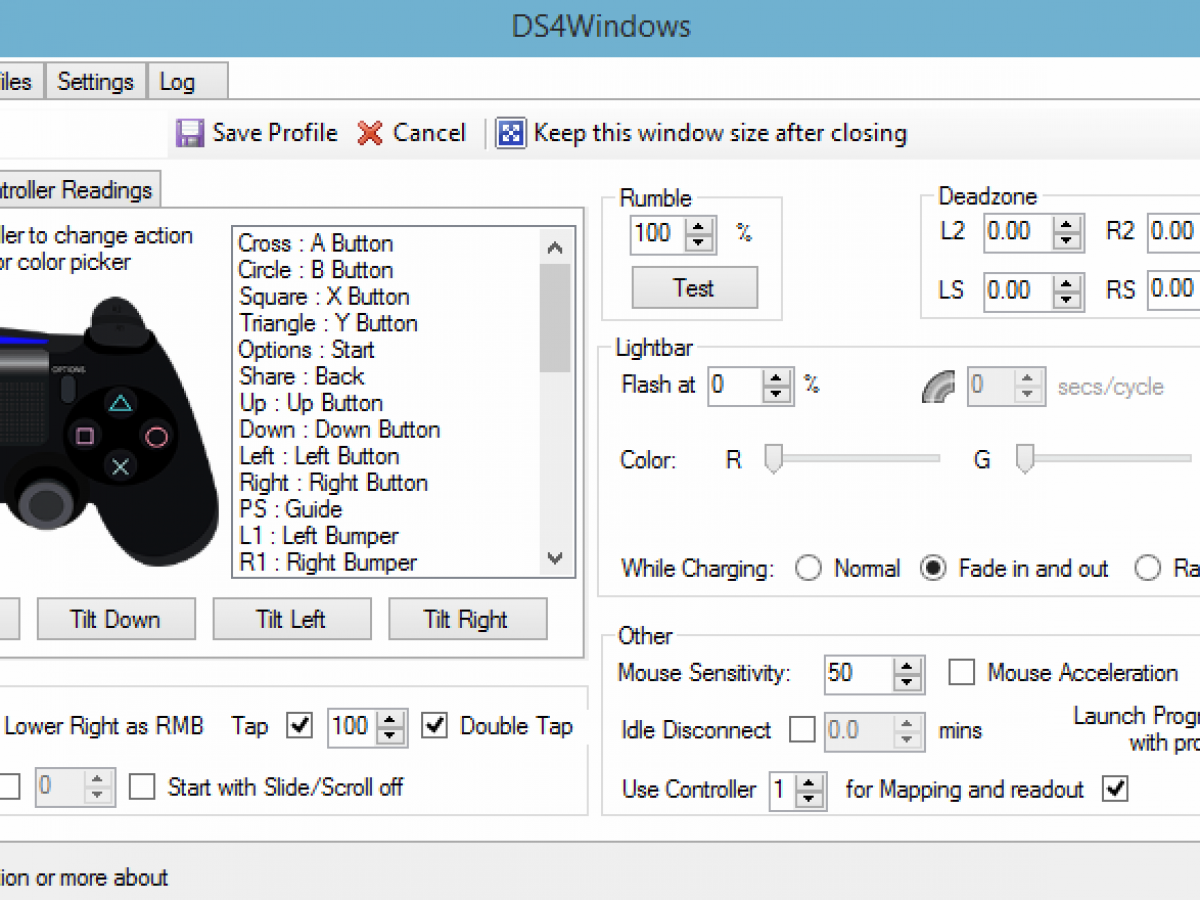Increase the Flash at percentage
The width and height of the screenshot is (1200, 900).
tap(778, 378)
